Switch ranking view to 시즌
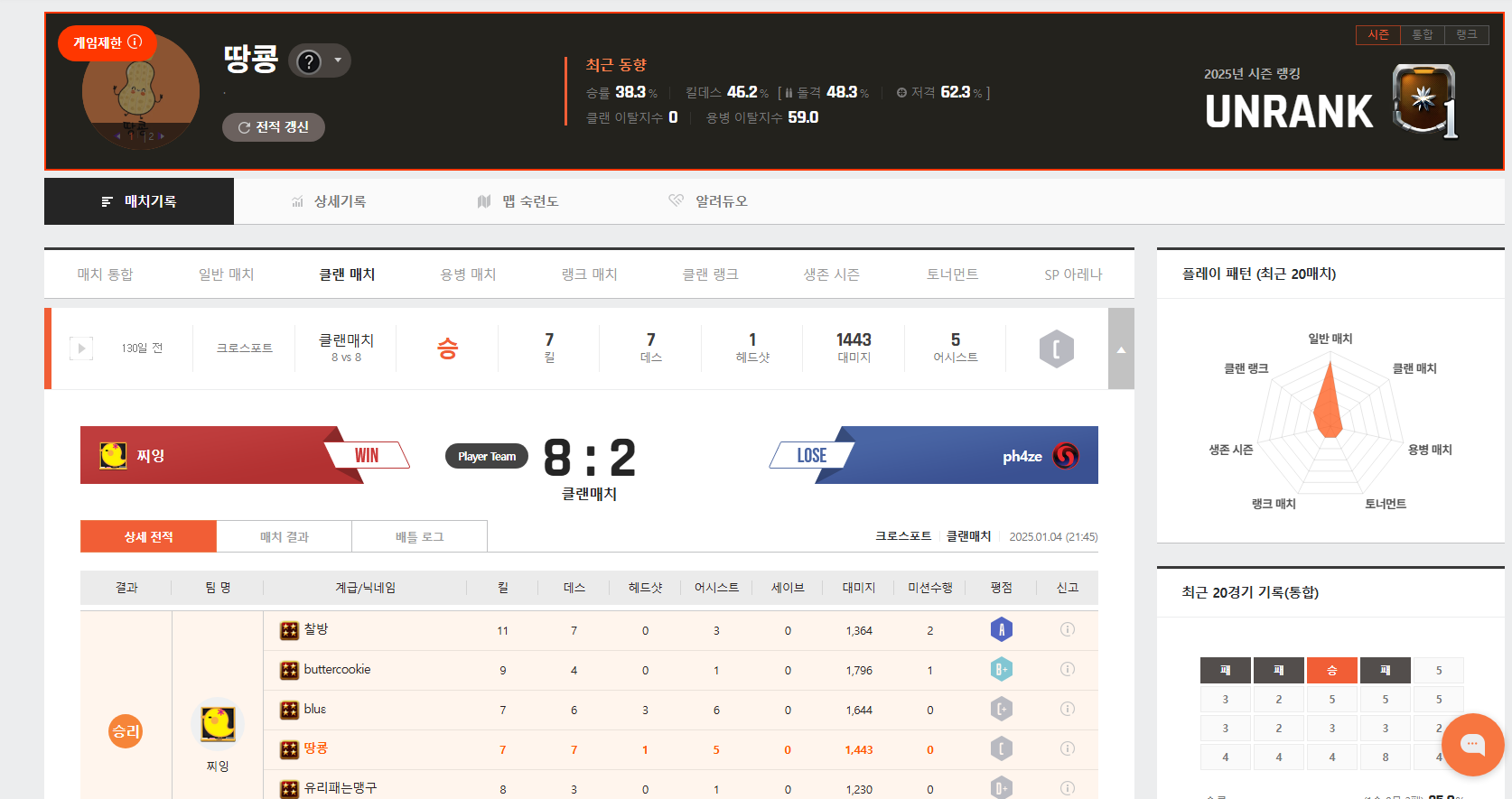 coord(1377,34)
